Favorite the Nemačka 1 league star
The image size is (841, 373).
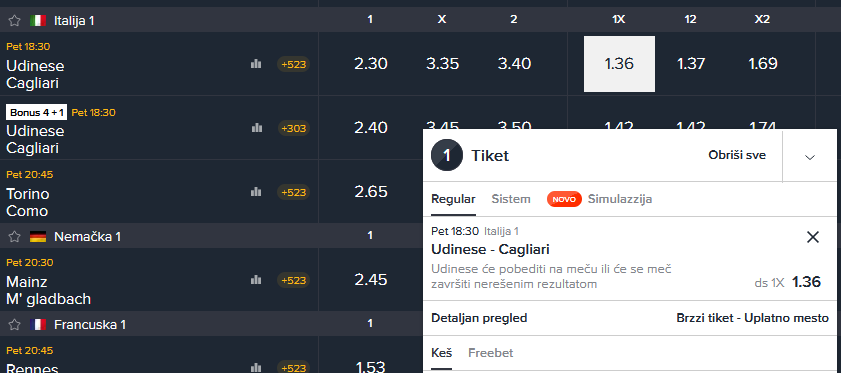(x=14, y=236)
